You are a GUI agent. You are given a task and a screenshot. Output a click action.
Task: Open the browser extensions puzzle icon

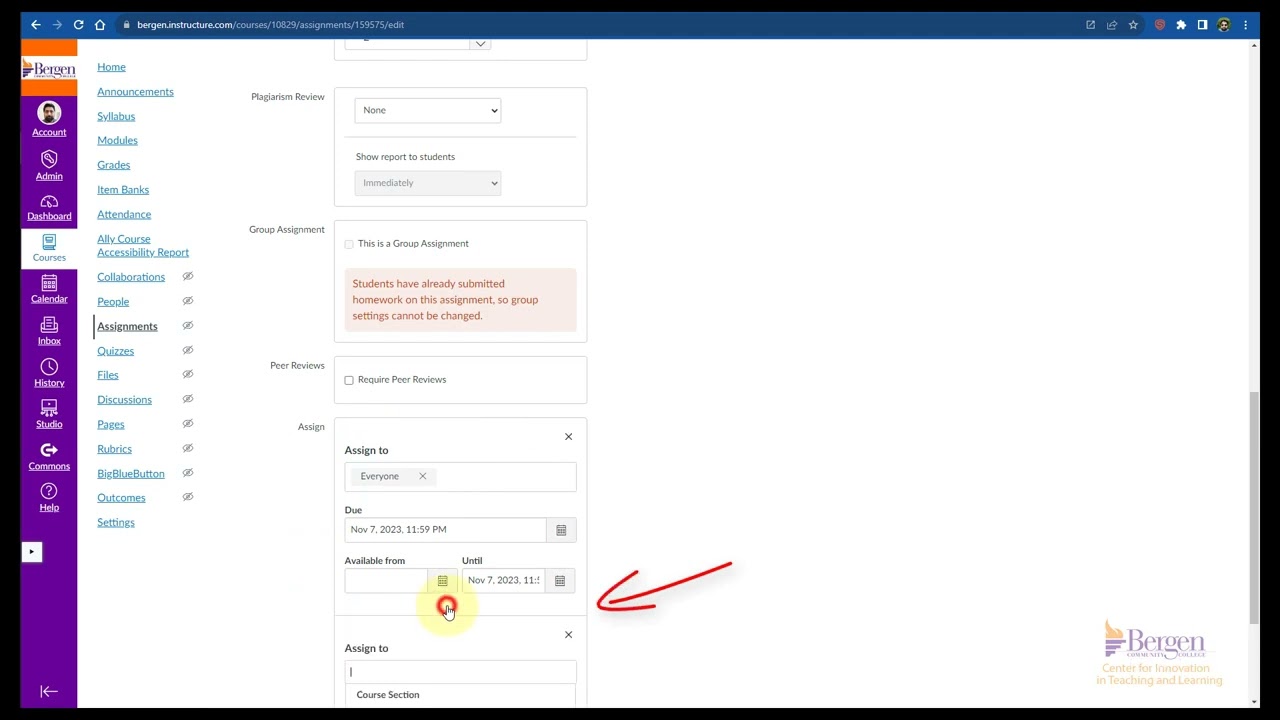(1181, 25)
